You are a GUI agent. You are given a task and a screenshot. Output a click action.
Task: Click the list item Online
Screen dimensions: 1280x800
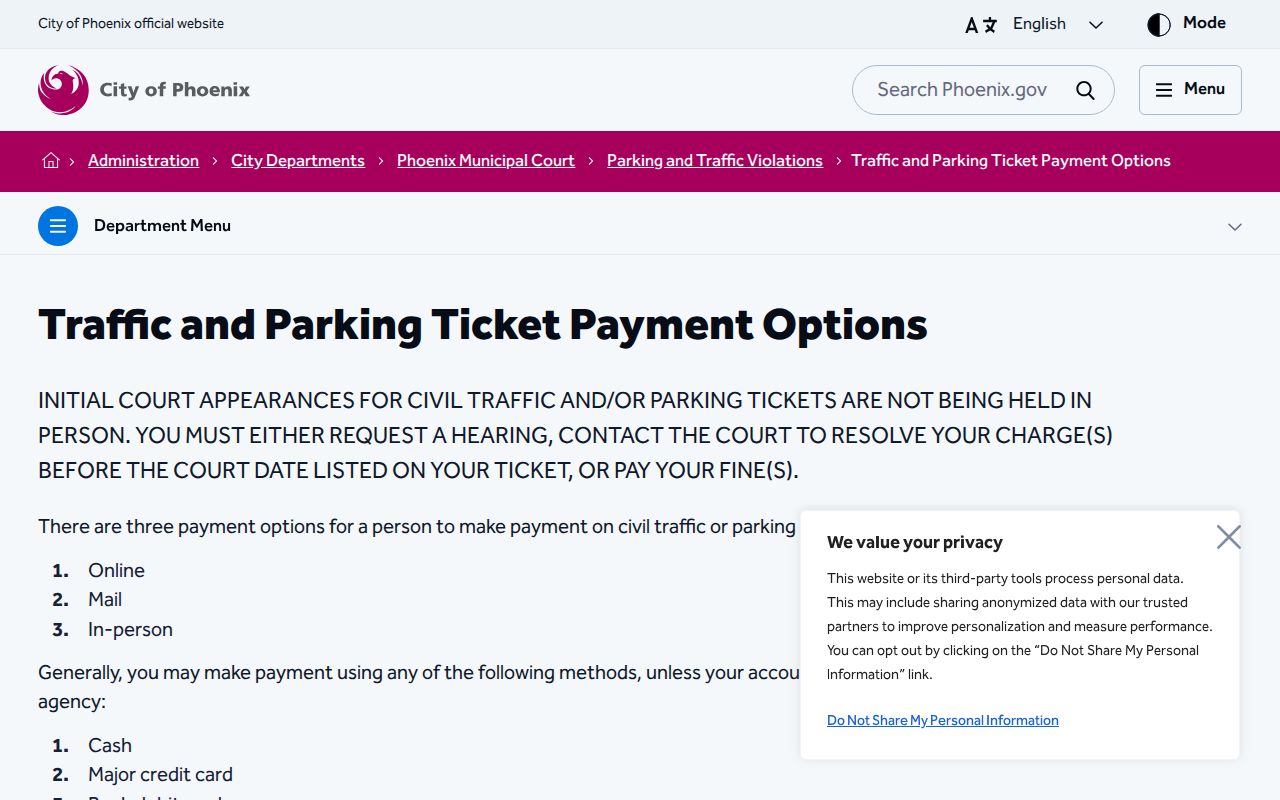(x=116, y=570)
